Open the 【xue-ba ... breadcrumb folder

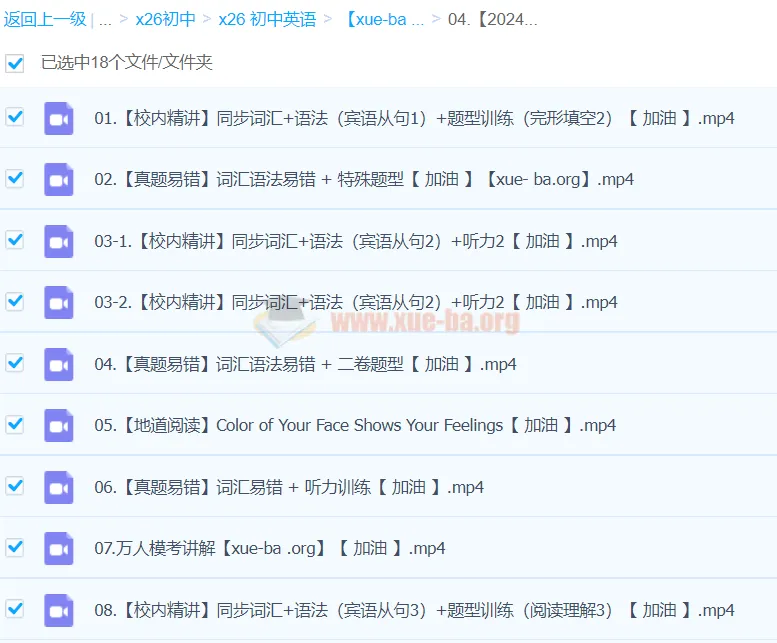384,19
